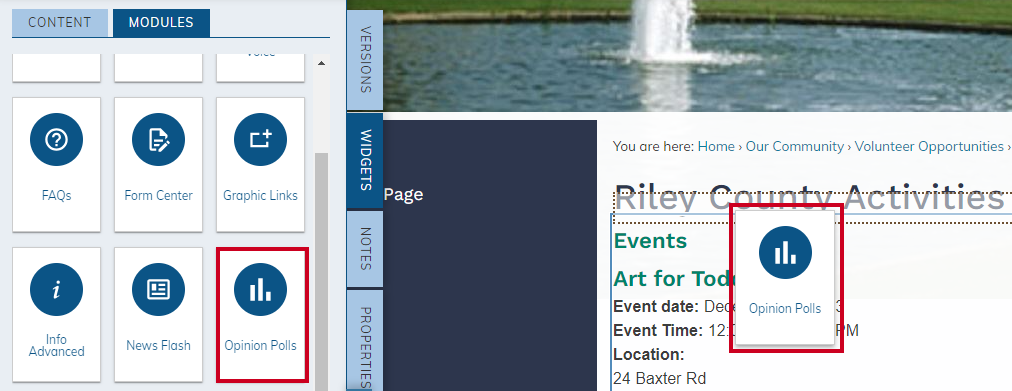This screenshot has height=391, width=1012.
Task: Click the Form Center label text
Action: (x=158, y=195)
